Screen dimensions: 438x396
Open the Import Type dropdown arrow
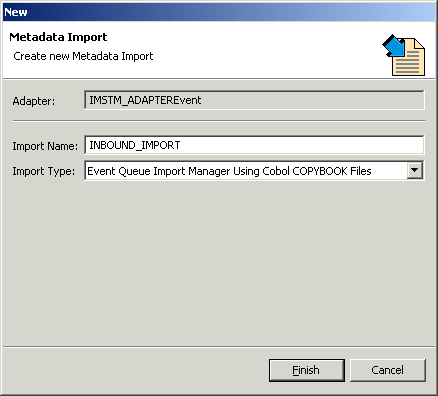pyautogui.click(x=415, y=170)
